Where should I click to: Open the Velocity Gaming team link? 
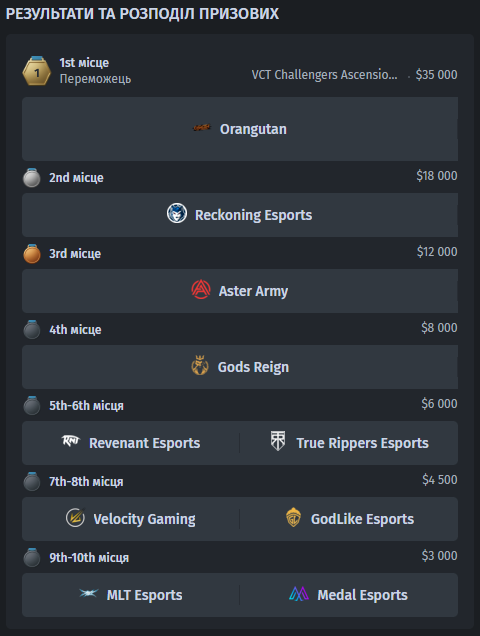point(144,519)
